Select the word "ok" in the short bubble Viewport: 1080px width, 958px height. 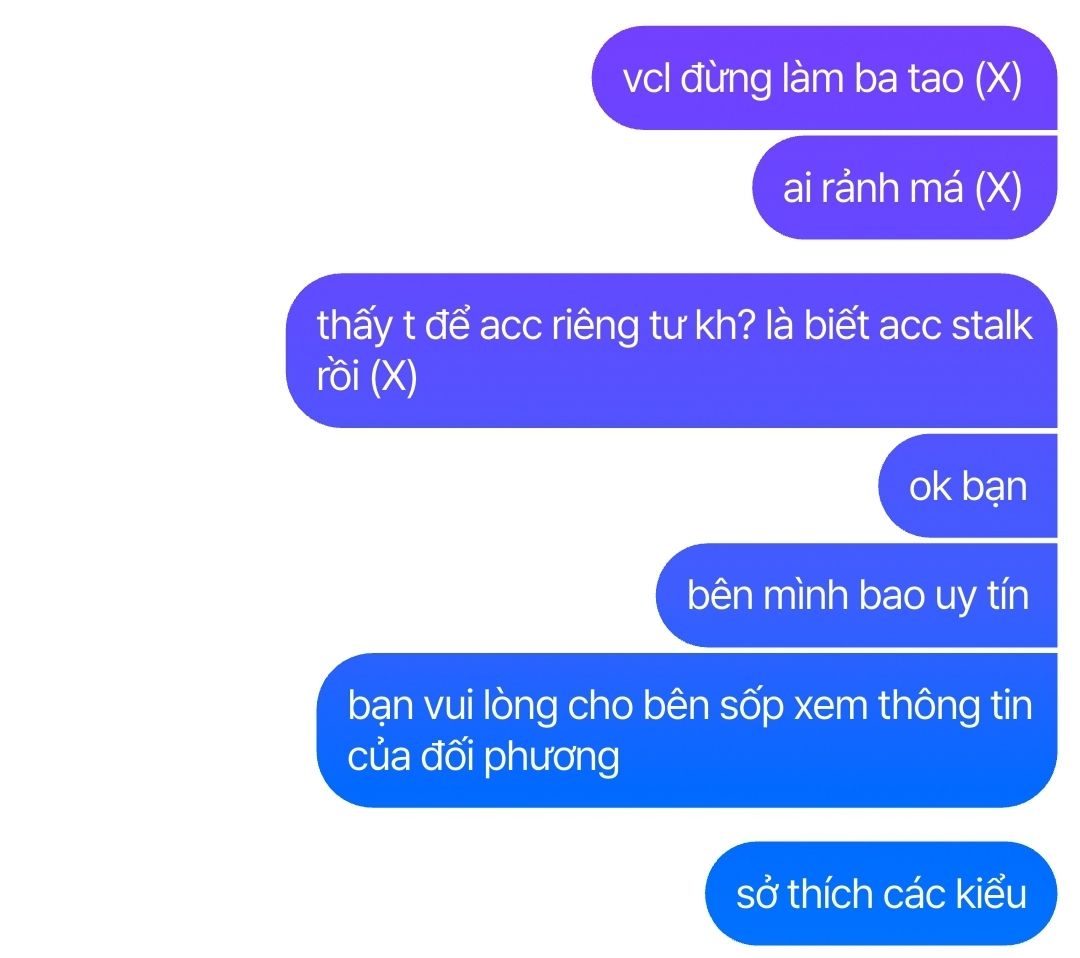pos(930,486)
